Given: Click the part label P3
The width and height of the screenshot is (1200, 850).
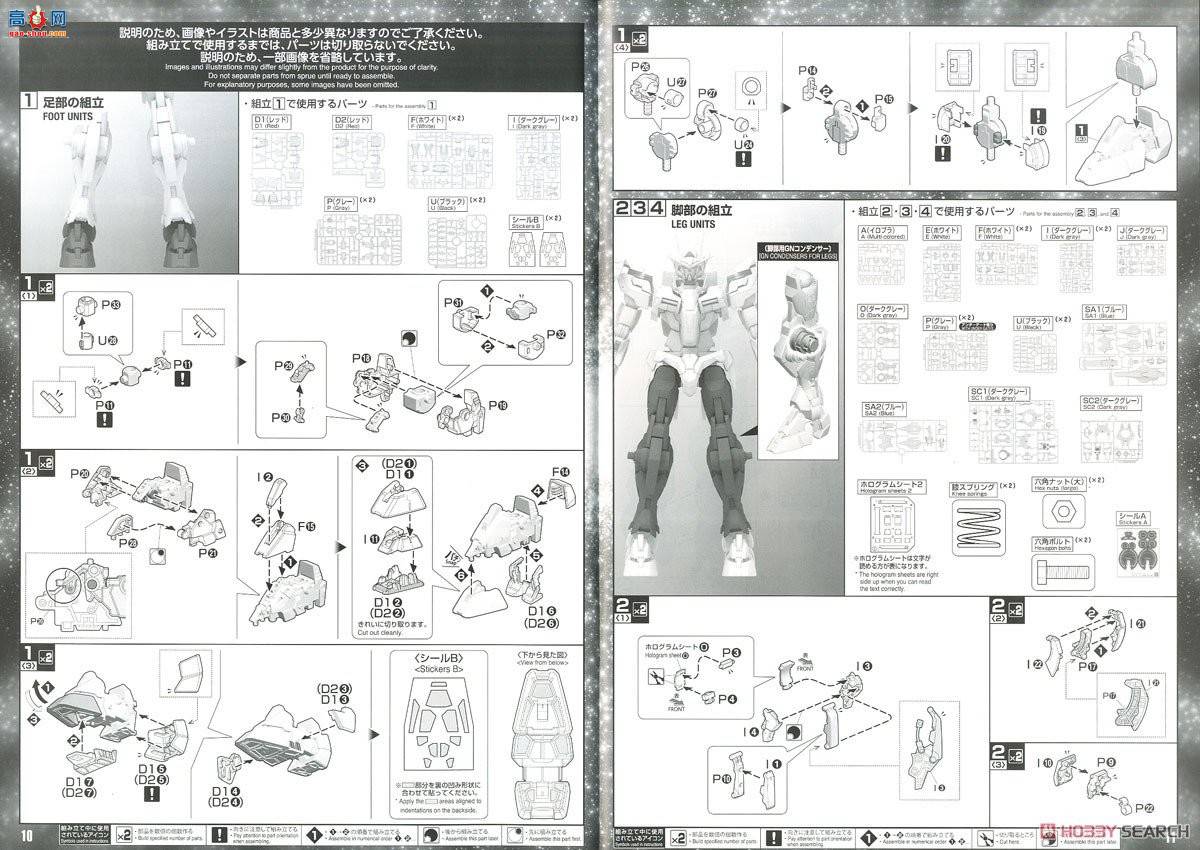Looking at the screenshot, I should point(730,652).
